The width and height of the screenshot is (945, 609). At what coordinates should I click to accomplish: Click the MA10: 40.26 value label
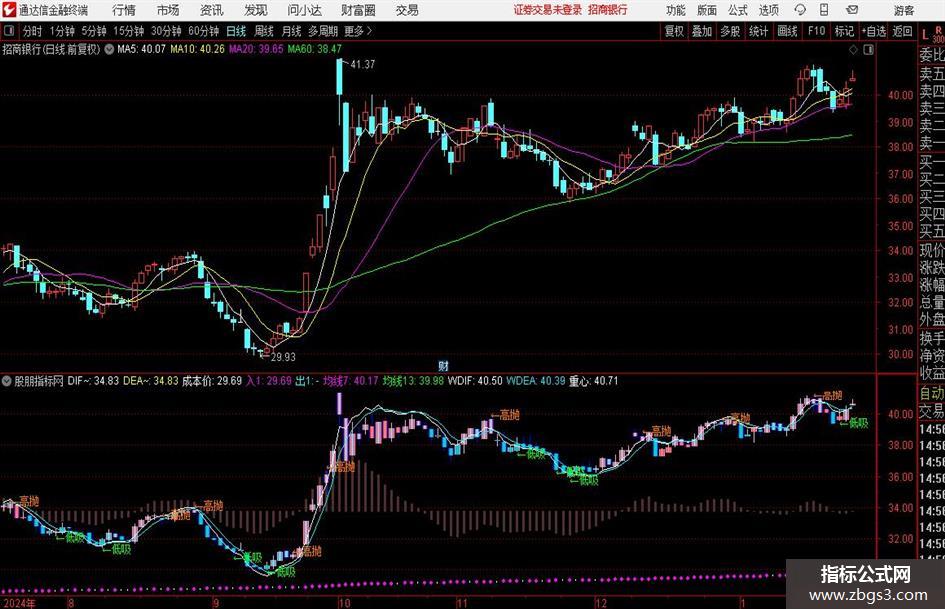[x=197, y=49]
